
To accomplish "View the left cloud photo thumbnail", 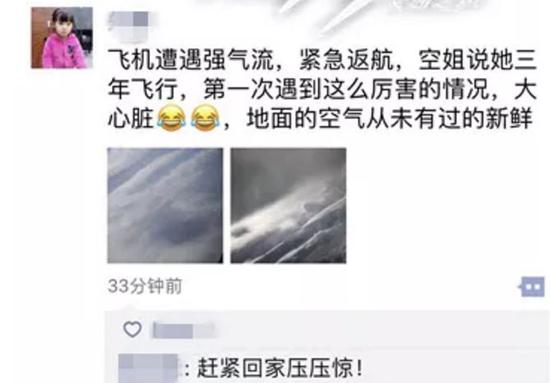I will (x=165, y=206).
